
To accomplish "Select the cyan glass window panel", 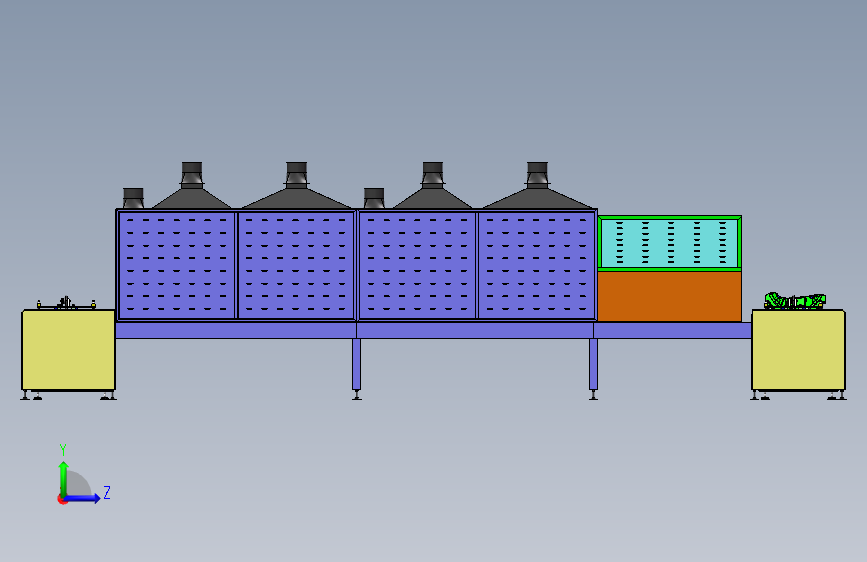I will 670,243.
